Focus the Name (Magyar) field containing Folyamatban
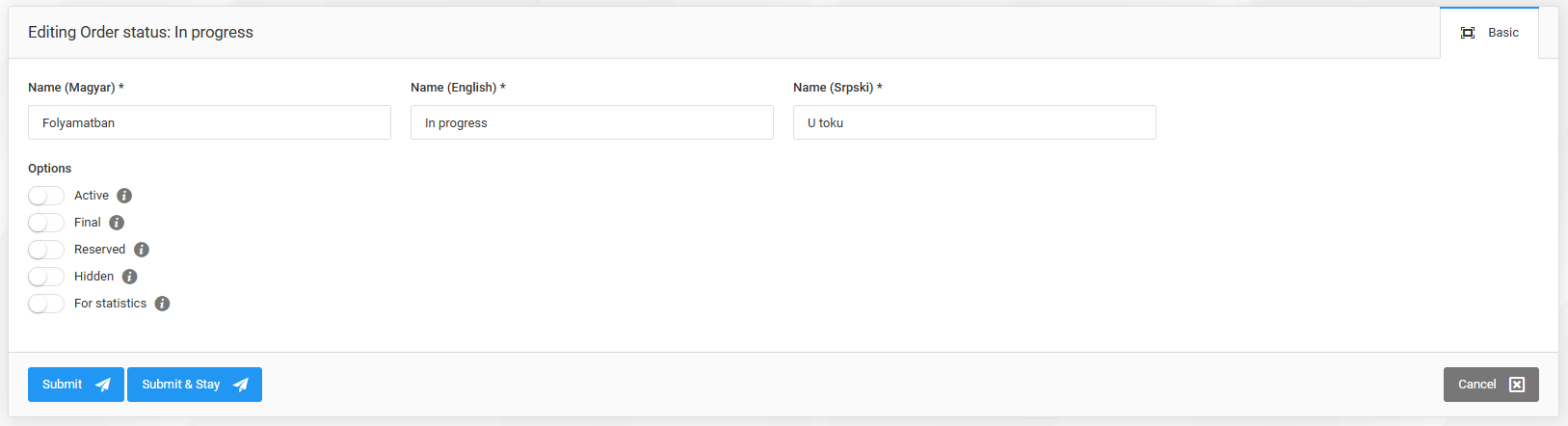Image resolution: width=1568 pixels, height=426 pixels. [209, 122]
